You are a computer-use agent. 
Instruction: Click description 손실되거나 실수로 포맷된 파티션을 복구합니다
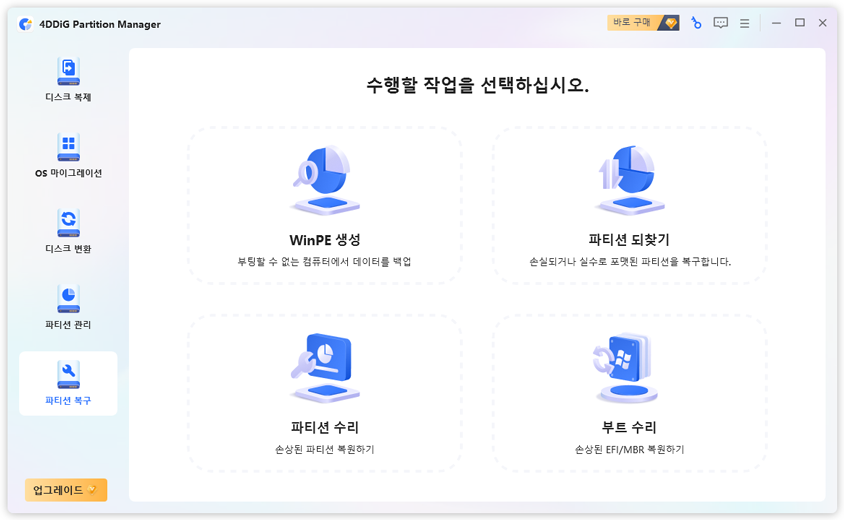coord(630,262)
